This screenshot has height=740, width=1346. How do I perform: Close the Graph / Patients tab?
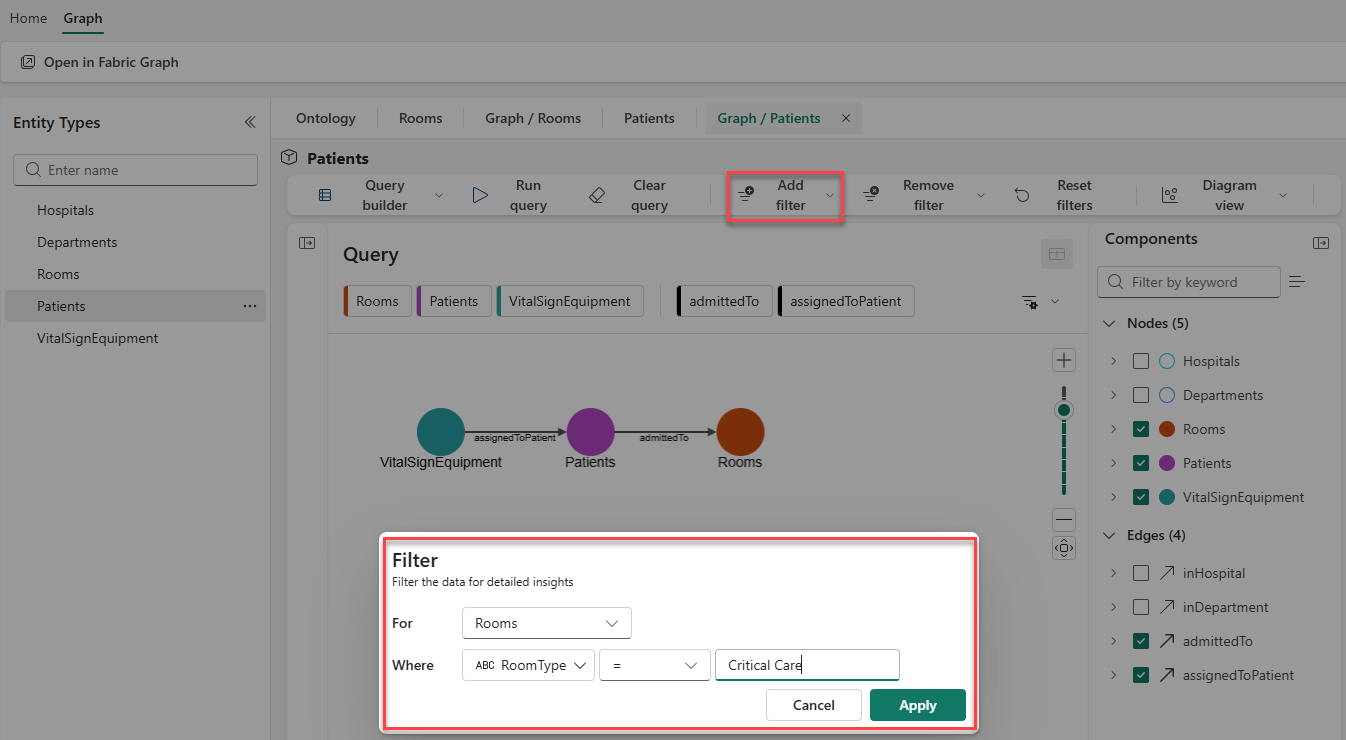845,118
